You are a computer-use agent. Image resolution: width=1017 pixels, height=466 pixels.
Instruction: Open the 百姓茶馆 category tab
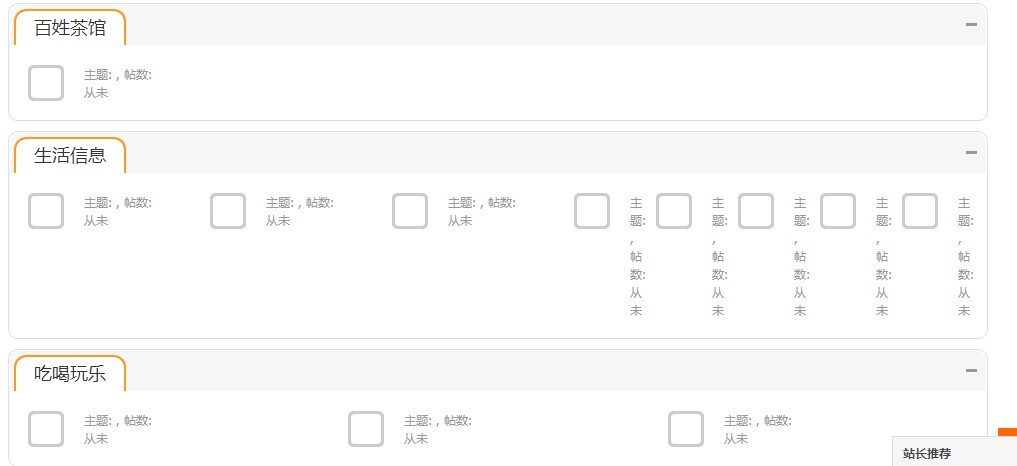pyautogui.click(x=70, y=28)
